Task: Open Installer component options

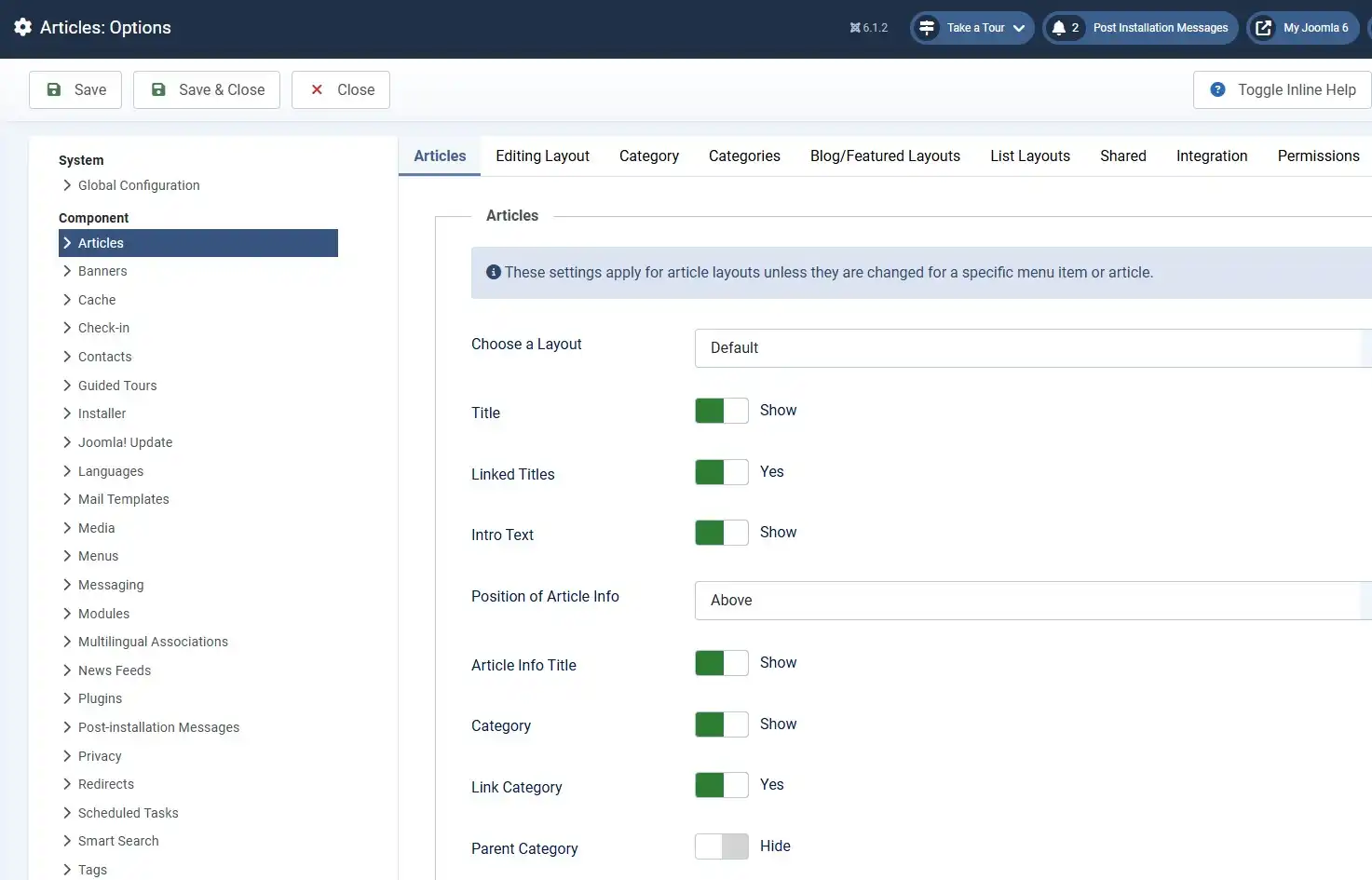Action: point(102,413)
